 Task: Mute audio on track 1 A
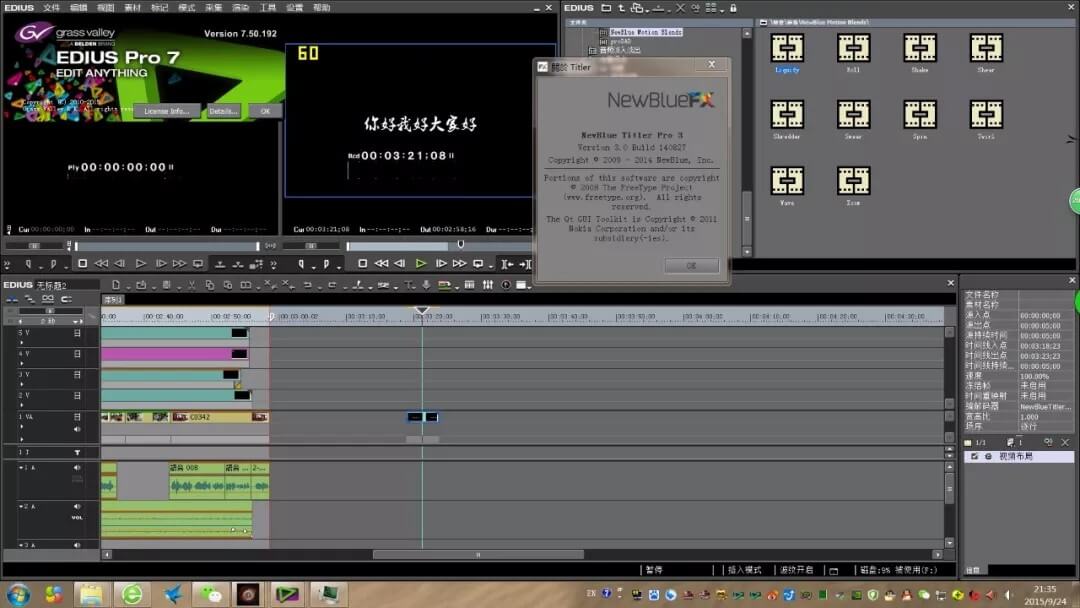(x=77, y=468)
